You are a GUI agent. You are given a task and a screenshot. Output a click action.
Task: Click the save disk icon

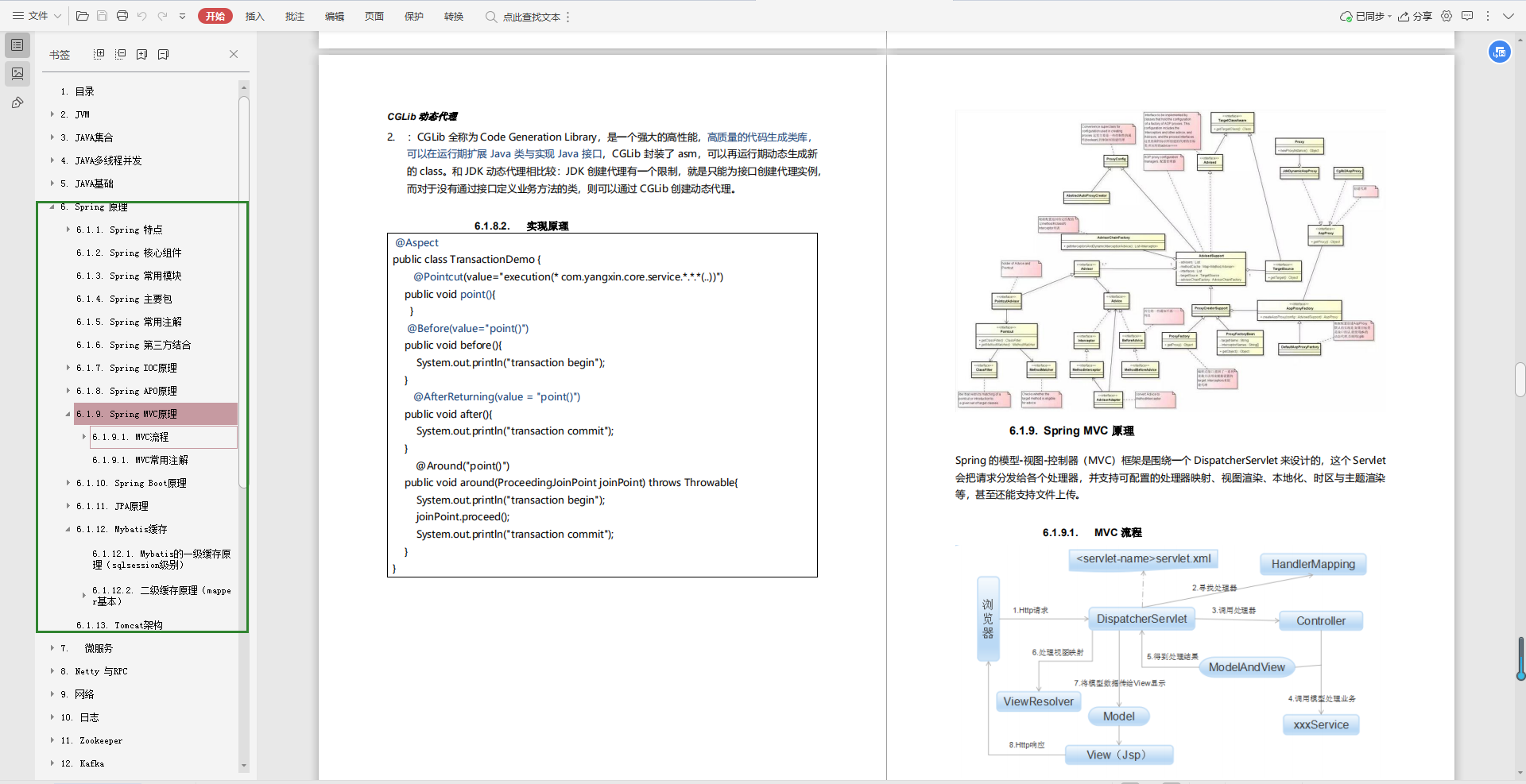[103, 16]
